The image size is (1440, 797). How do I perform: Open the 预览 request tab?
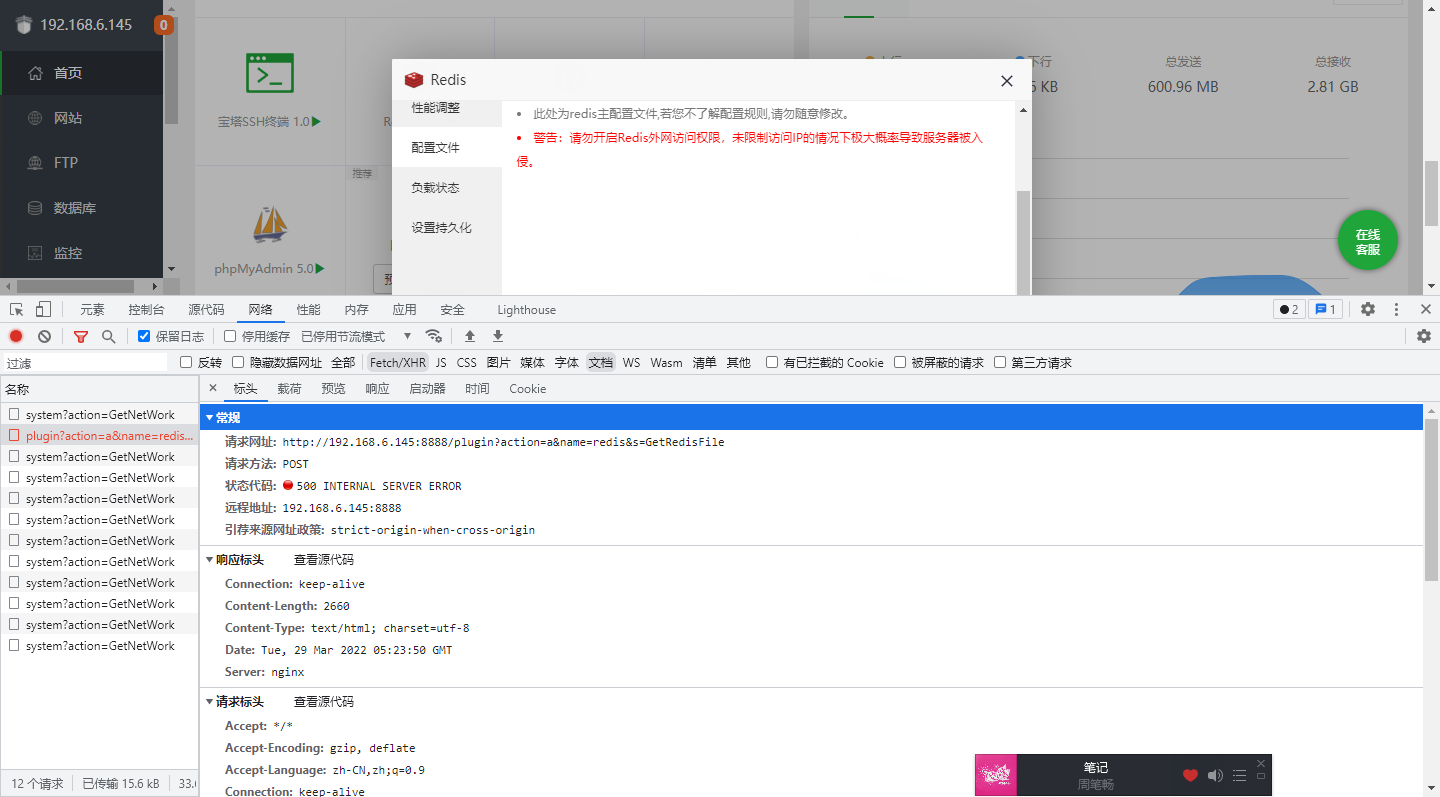[x=333, y=389]
